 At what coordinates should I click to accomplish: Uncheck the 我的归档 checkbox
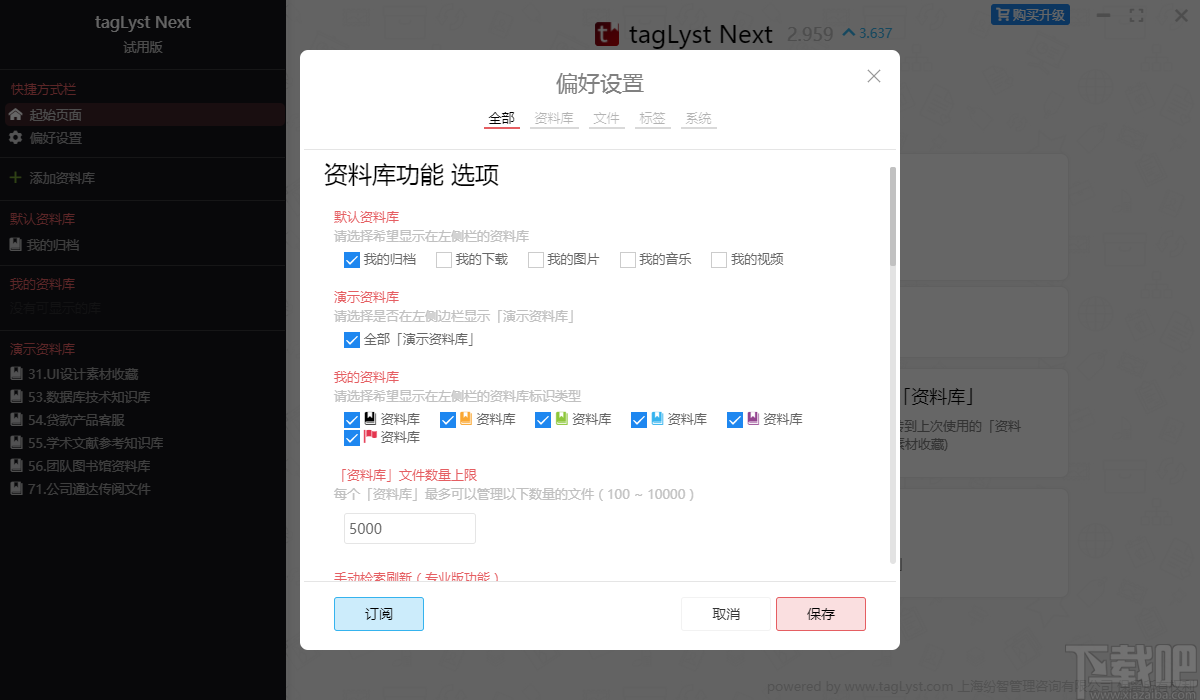(x=352, y=259)
